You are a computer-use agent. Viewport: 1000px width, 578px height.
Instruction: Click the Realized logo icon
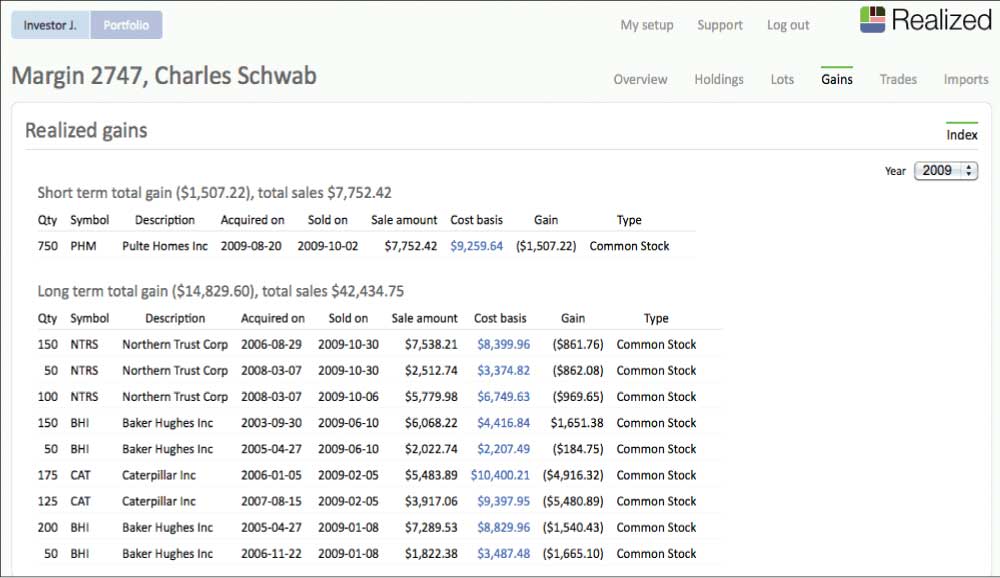[872, 20]
